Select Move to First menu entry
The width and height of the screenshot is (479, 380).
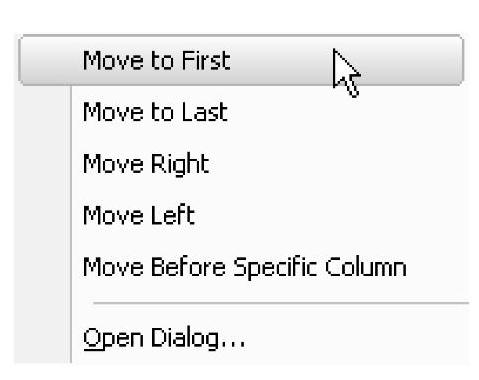pos(240,60)
